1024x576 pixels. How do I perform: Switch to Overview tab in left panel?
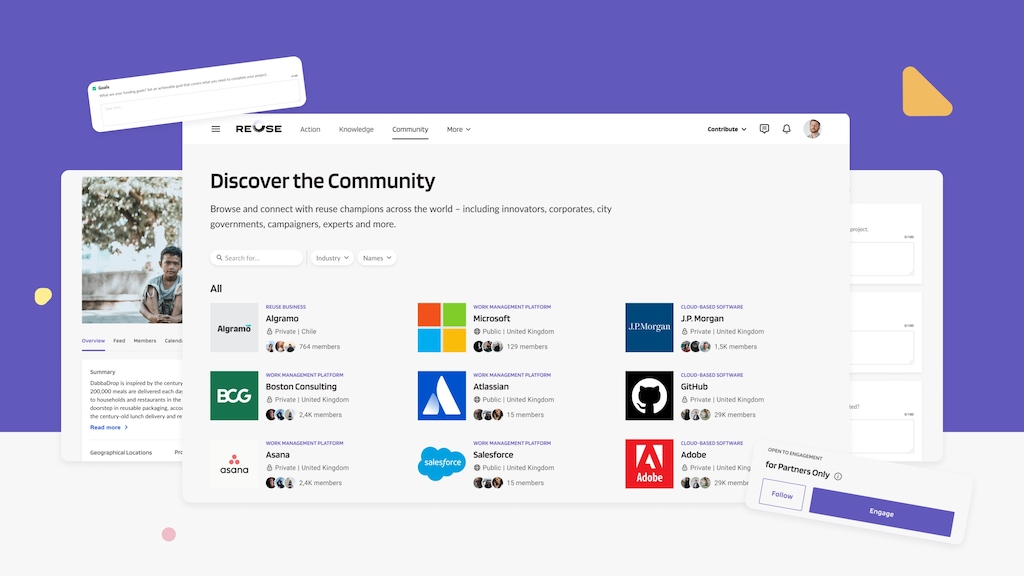[x=93, y=341]
